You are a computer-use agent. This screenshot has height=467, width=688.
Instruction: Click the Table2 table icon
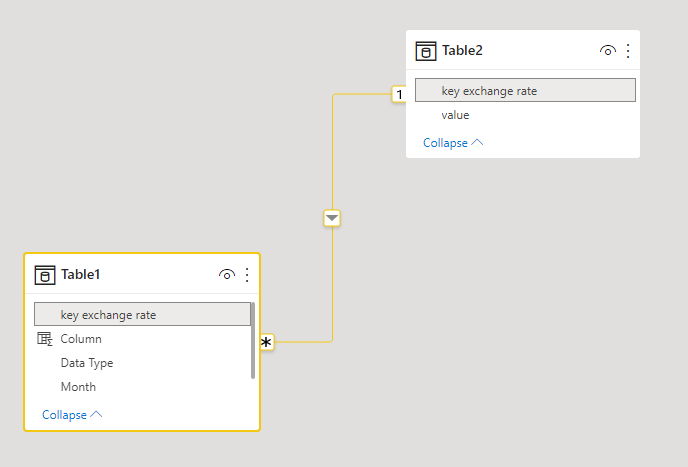tap(426, 51)
